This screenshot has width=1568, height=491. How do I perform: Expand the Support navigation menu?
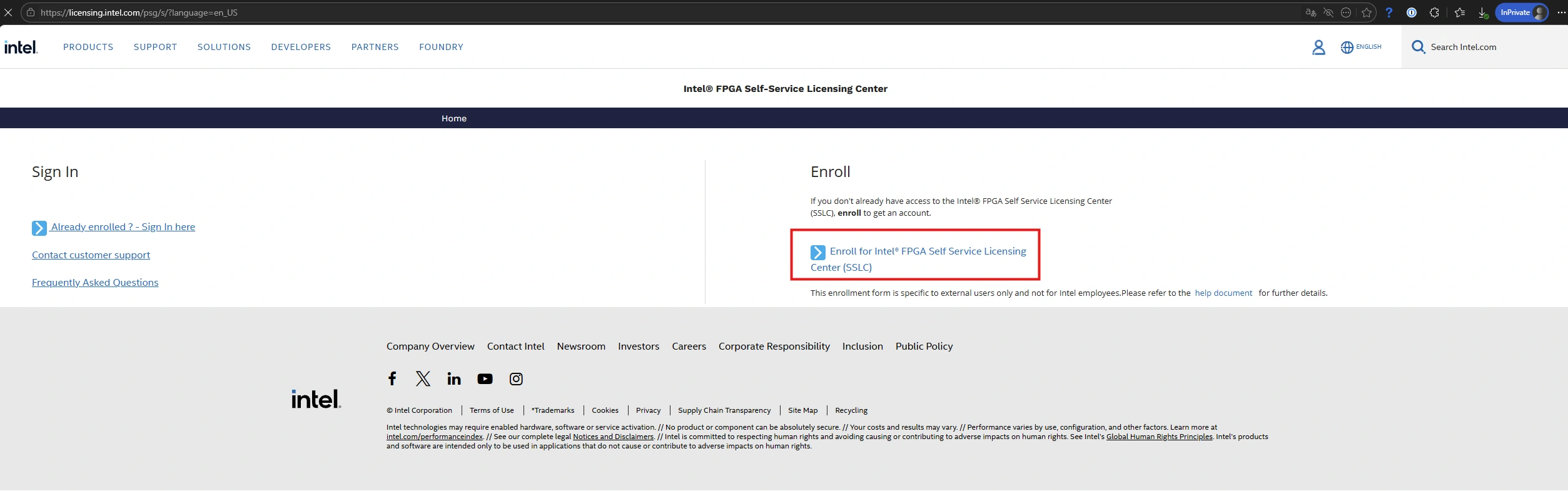[155, 47]
